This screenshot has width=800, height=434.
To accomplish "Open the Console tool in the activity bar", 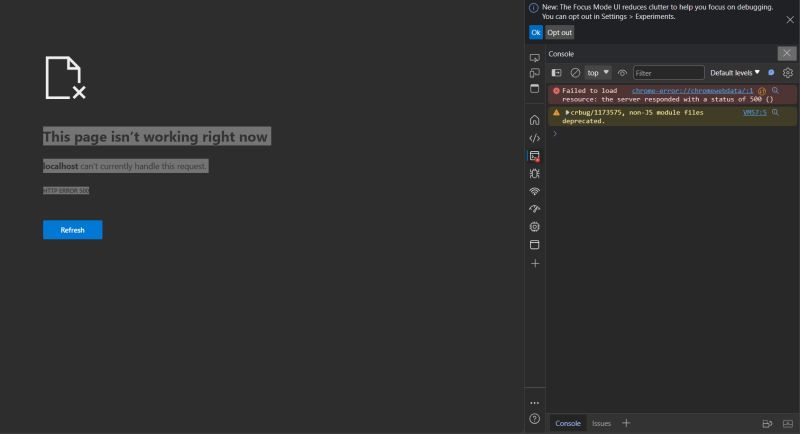I will 534,156.
